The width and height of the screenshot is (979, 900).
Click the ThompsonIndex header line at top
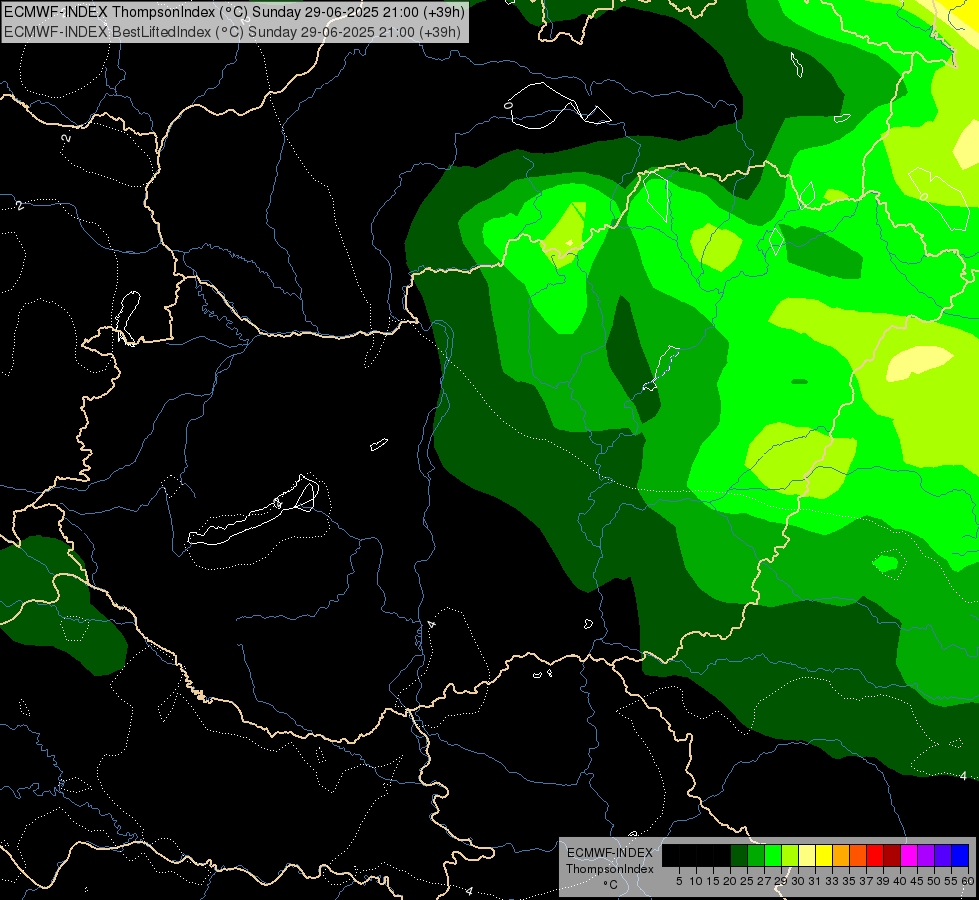pyautogui.click(x=235, y=12)
